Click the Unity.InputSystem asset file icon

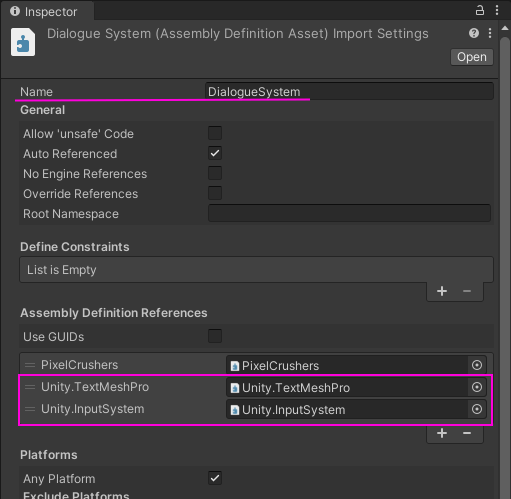(235, 410)
